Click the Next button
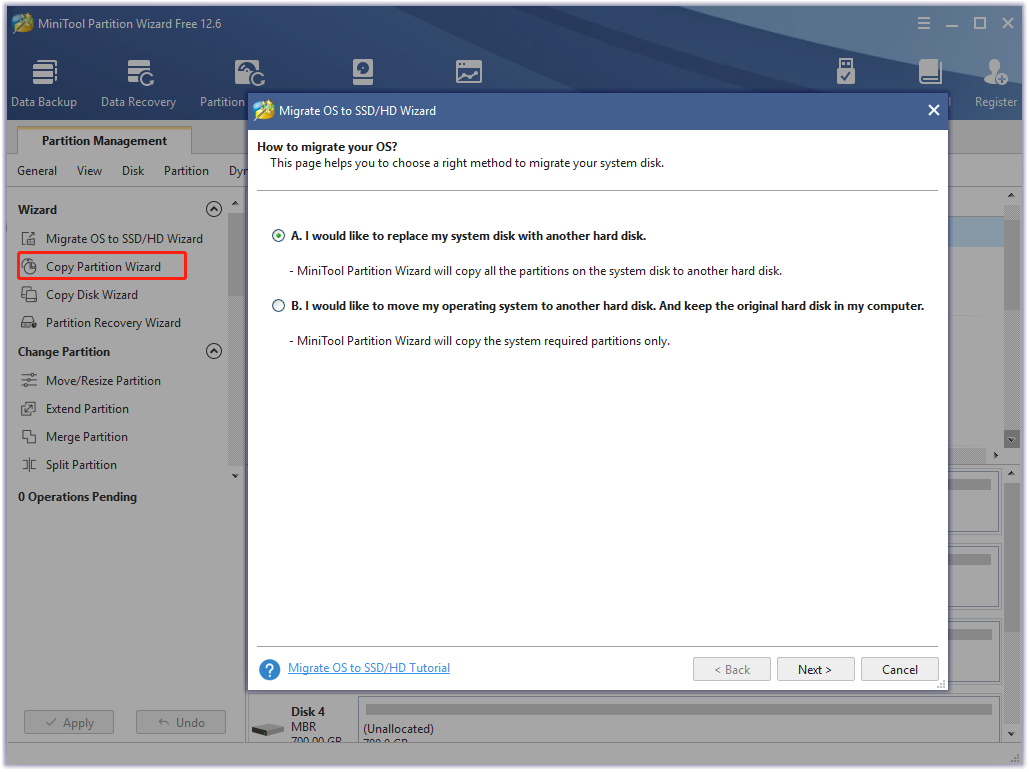Image resolution: width=1029 pixels, height=772 pixels. tap(815, 670)
